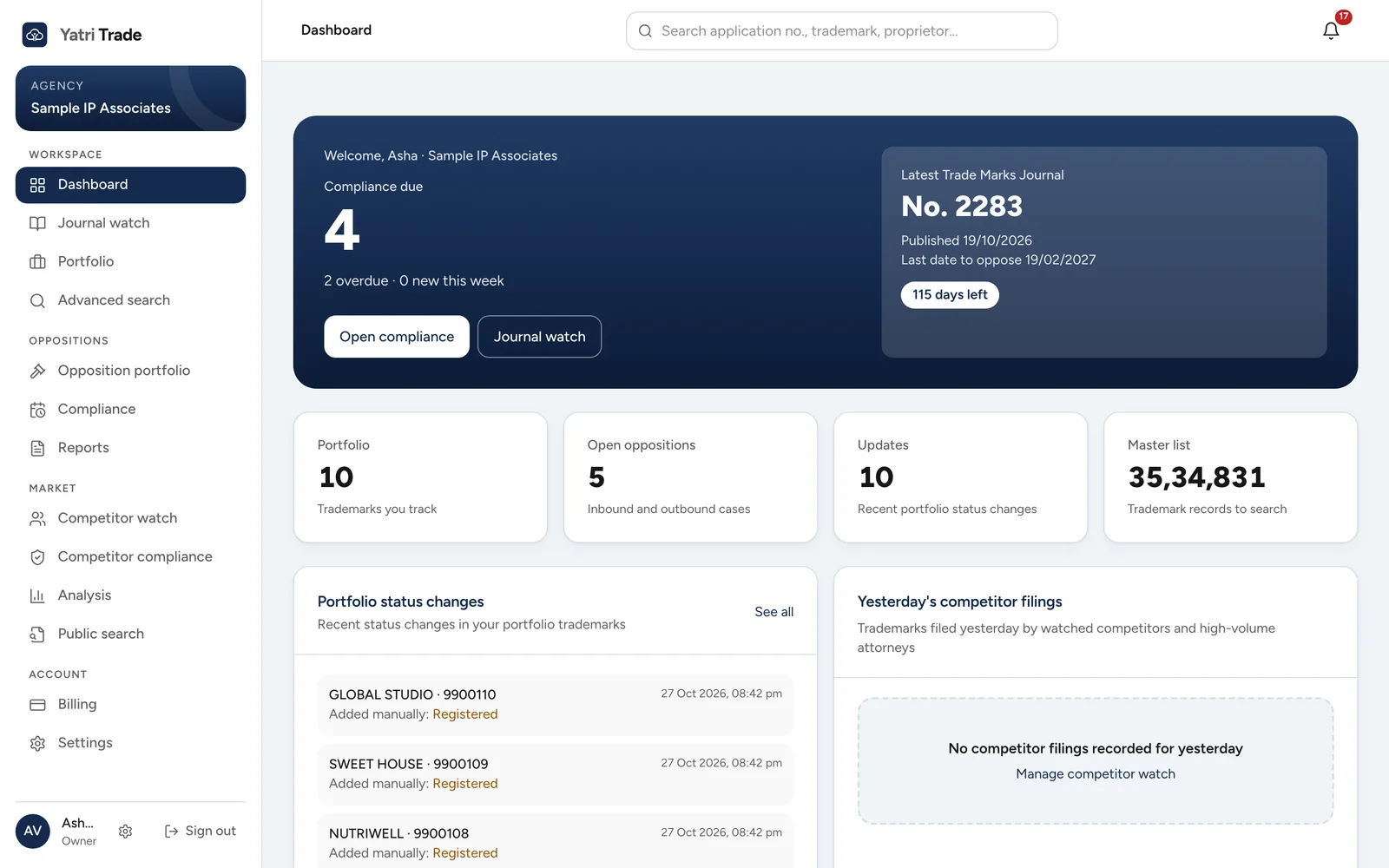Click the Public search icon

37,635
